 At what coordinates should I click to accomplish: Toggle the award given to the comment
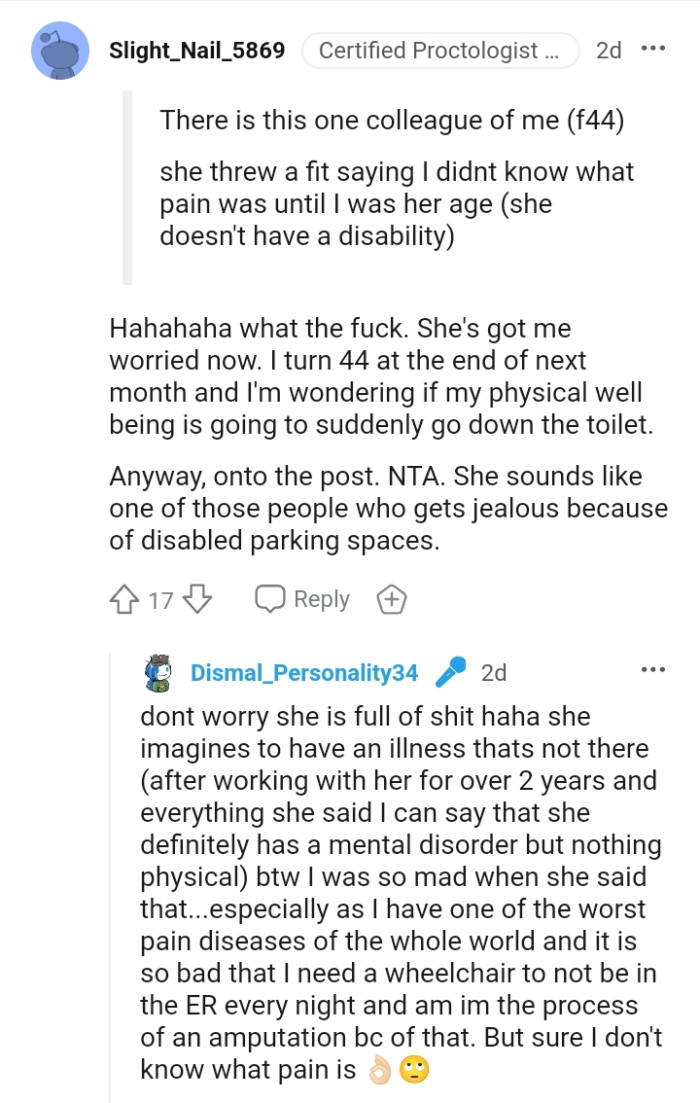coord(392,598)
